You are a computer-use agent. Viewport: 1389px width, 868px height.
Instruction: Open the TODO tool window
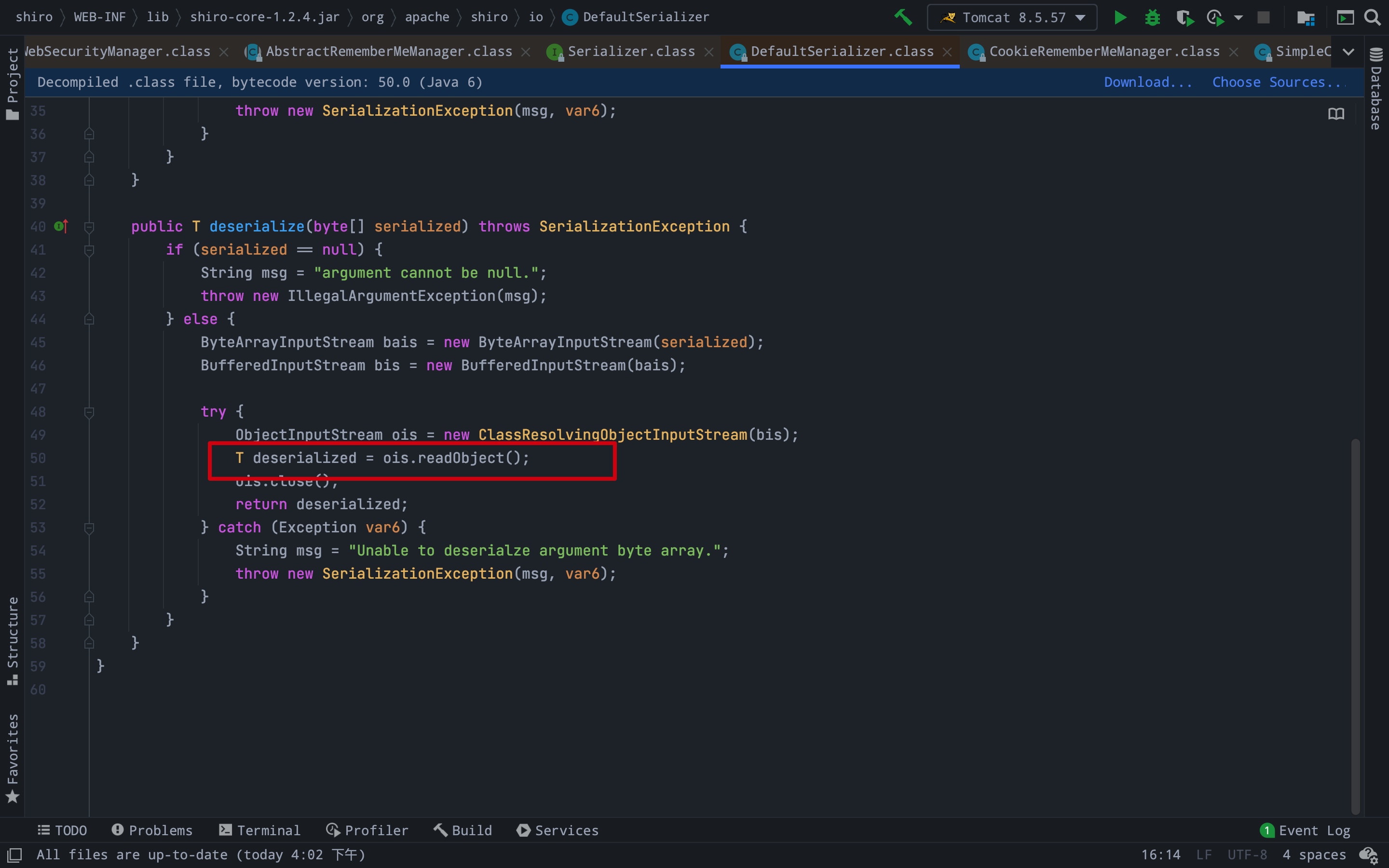[x=62, y=830]
